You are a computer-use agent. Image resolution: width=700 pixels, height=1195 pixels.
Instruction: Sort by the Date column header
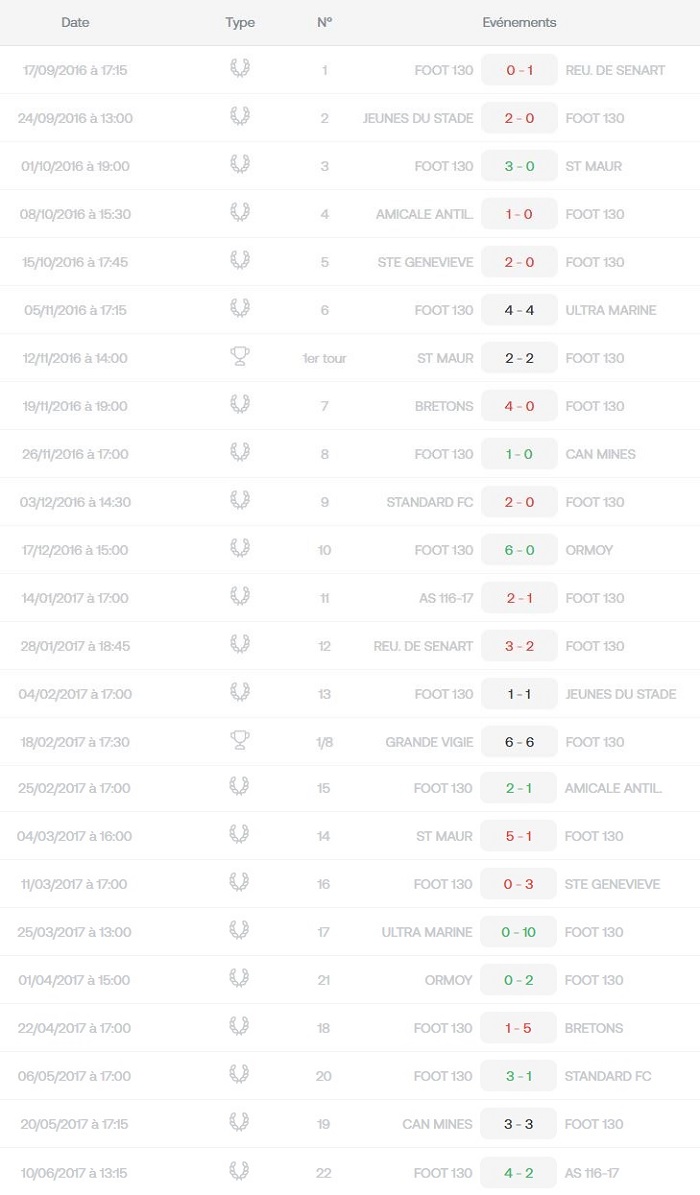75,22
